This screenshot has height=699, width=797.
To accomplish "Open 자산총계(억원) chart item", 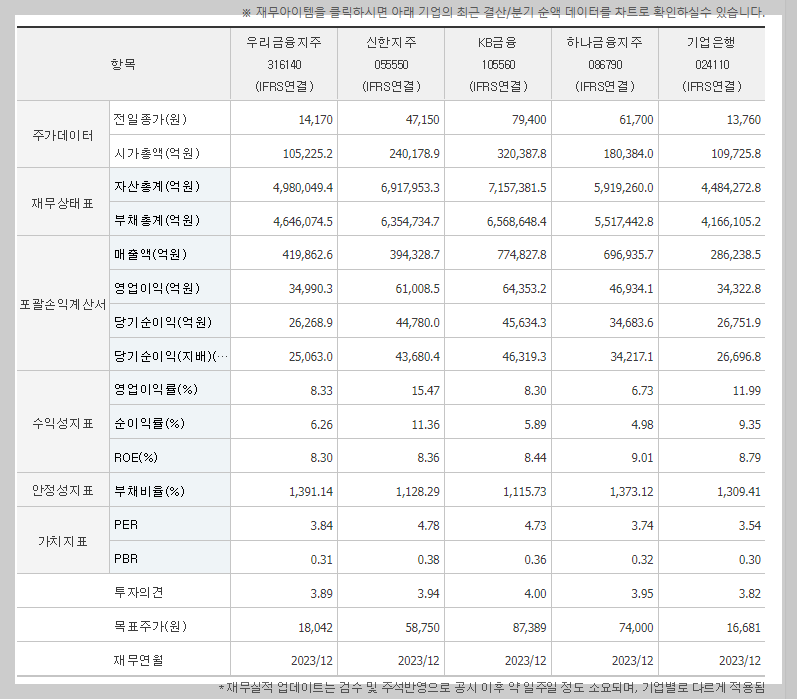I will [157, 187].
